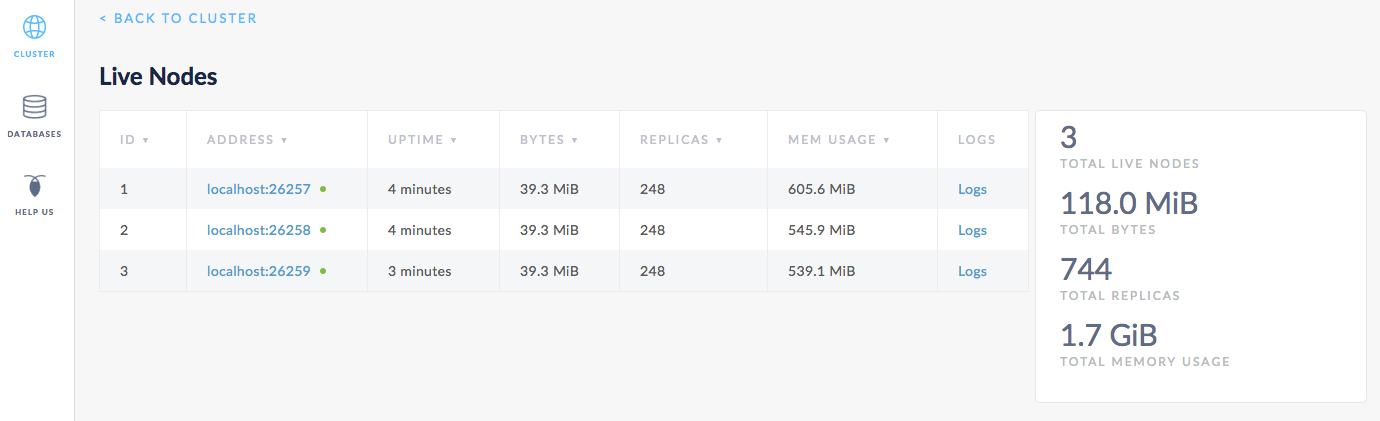Sort nodes by ID column arrow
Viewport: 1380px width, 421px height.
tap(146, 140)
